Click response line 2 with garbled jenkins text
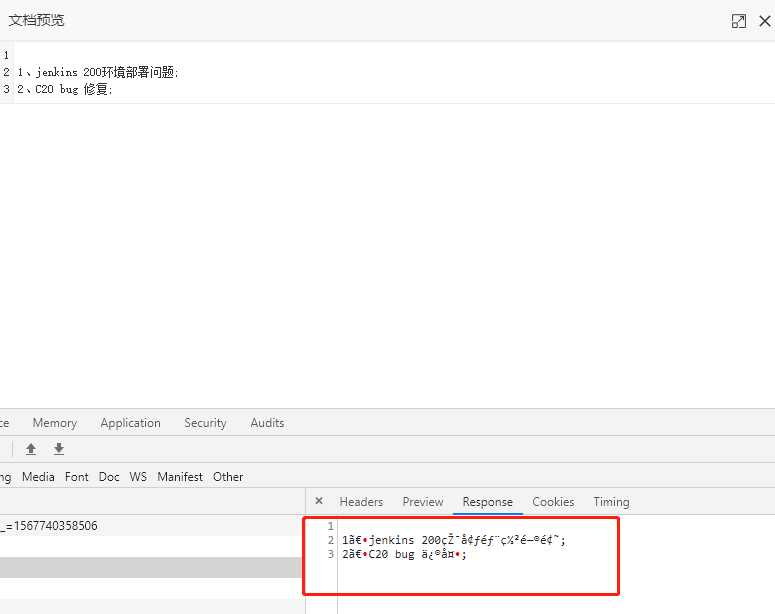Screen dimensions: 775x614 [454, 540]
